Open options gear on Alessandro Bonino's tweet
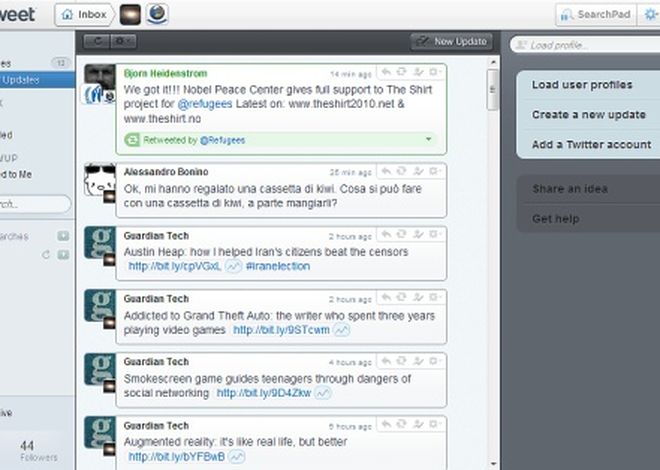The height and width of the screenshot is (470, 660). [434, 171]
